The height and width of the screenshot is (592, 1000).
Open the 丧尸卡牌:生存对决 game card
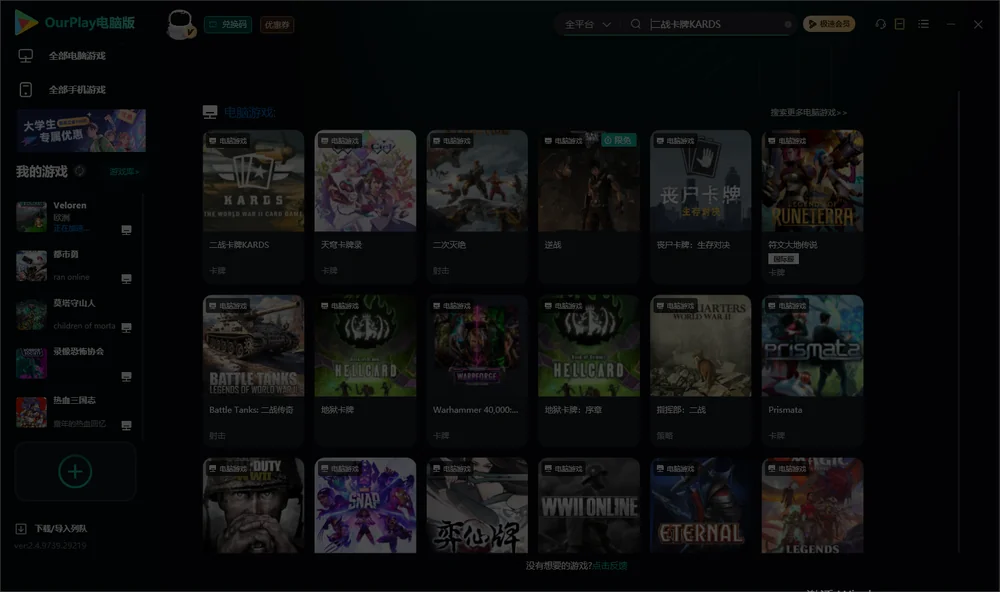[700, 206]
